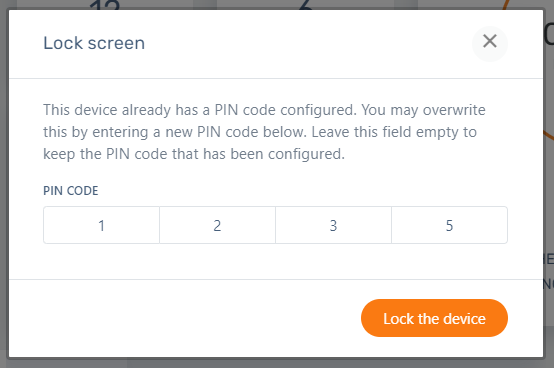The height and width of the screenshot is (368, 554).
Task: Click the white footer area beside Lock the device
Action: pos(184,318)
